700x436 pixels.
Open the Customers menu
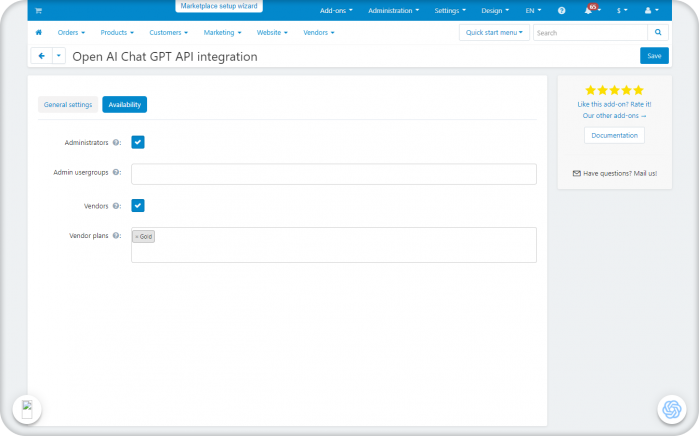[x=168, y=33]
